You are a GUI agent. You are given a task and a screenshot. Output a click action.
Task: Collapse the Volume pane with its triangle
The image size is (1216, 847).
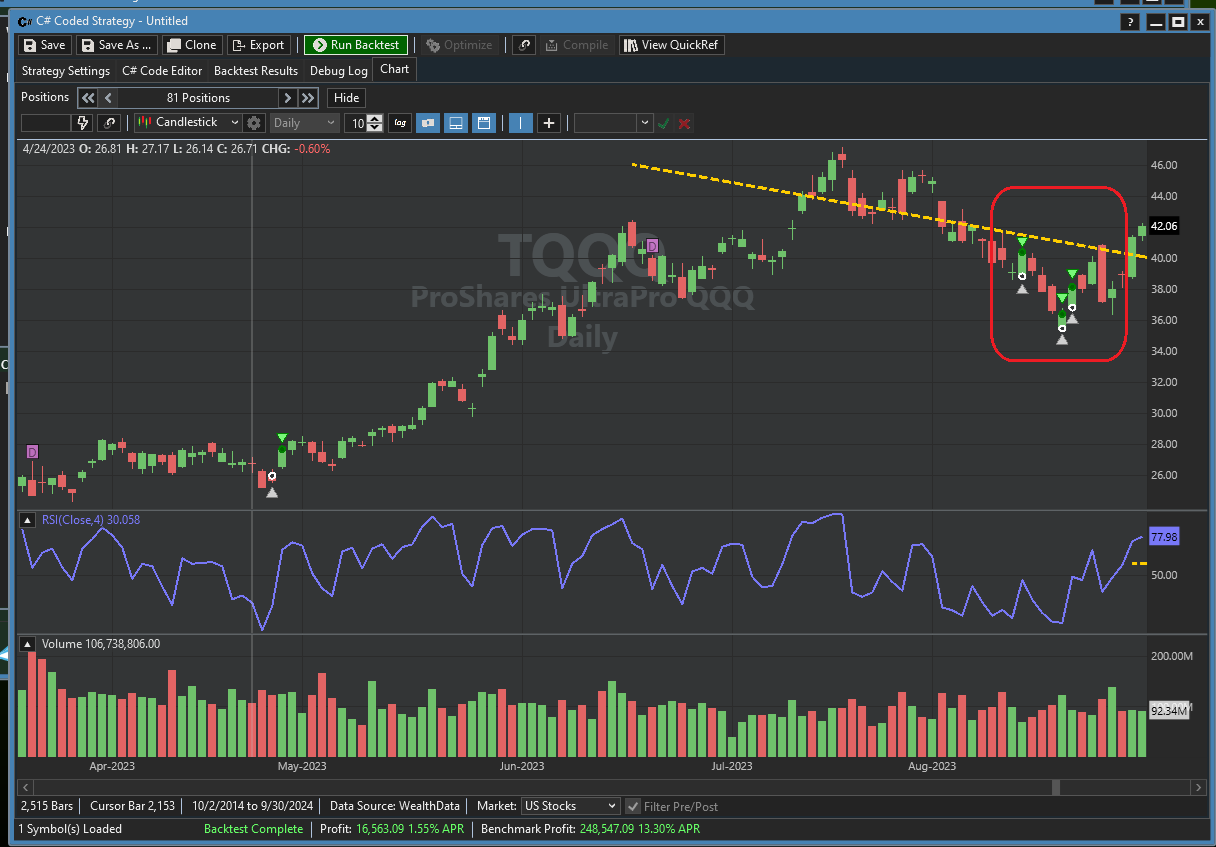[x=27, y=644]
